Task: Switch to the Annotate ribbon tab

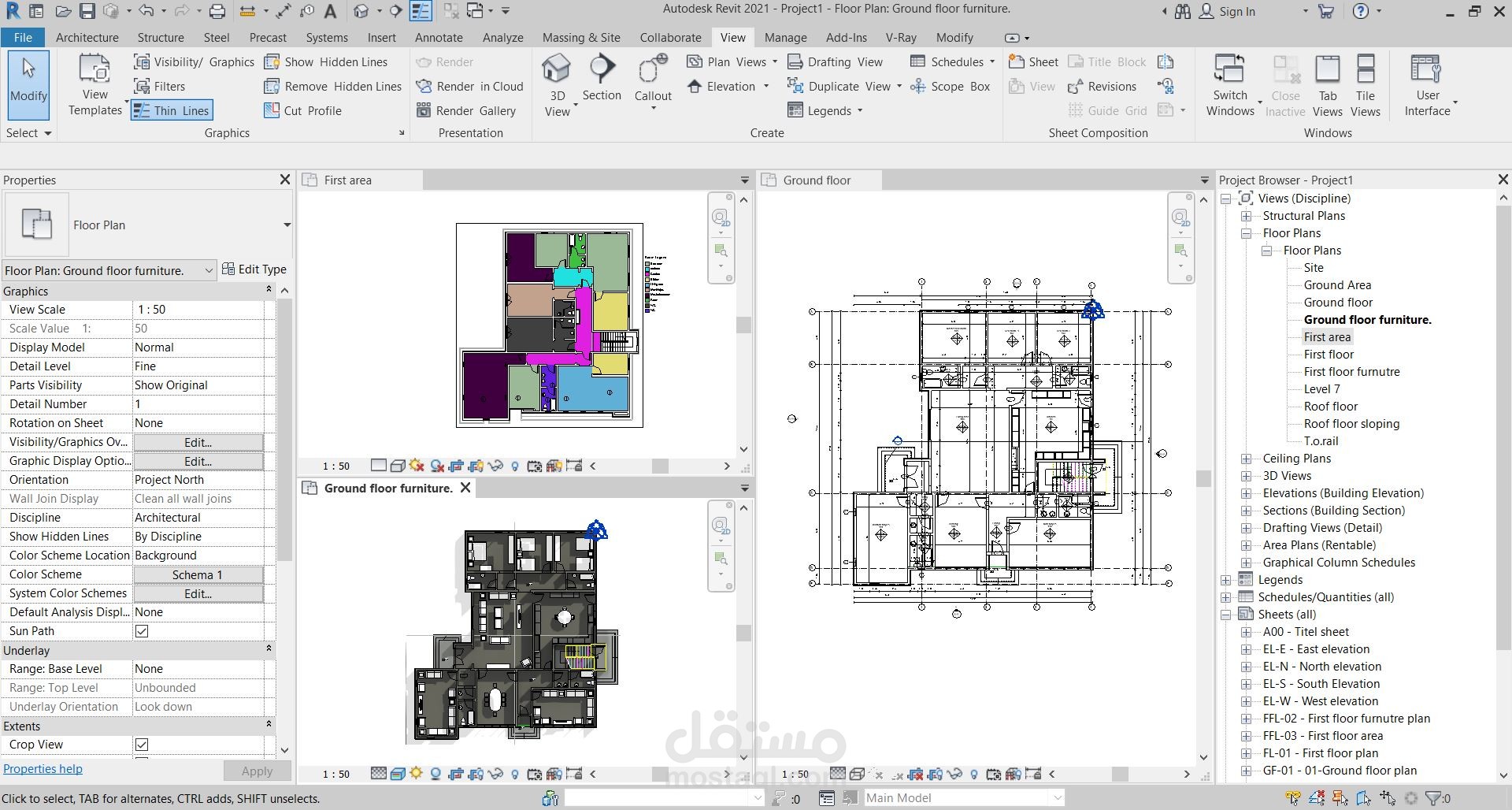Action: 439,38
